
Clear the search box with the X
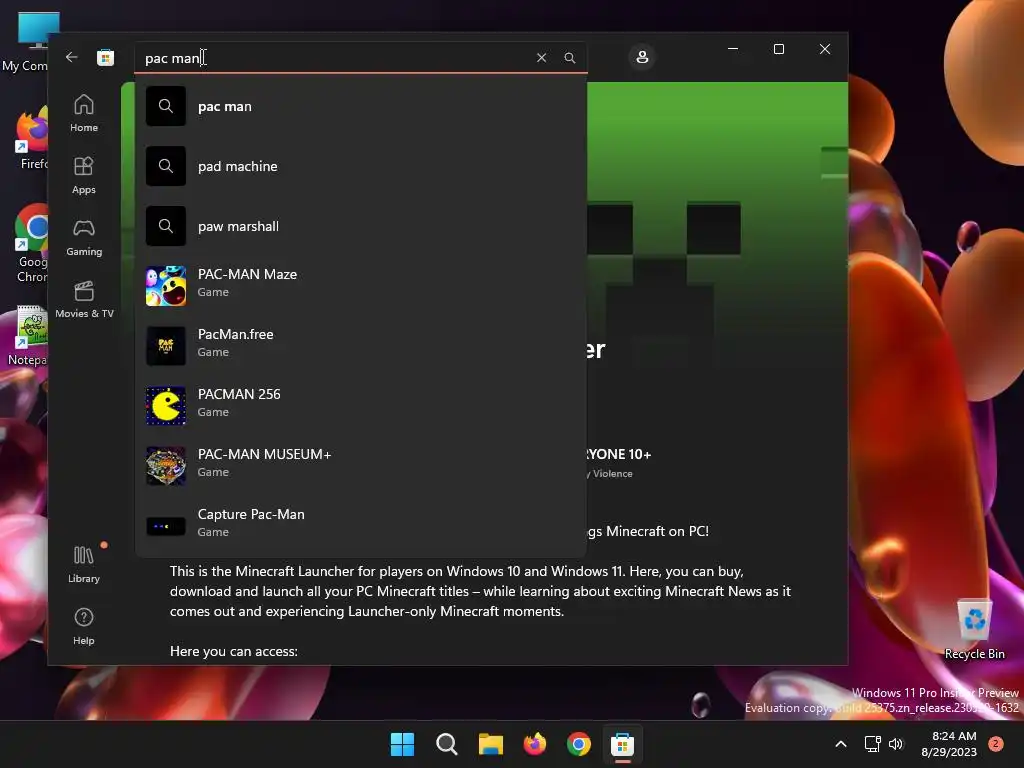pos(541,57)
